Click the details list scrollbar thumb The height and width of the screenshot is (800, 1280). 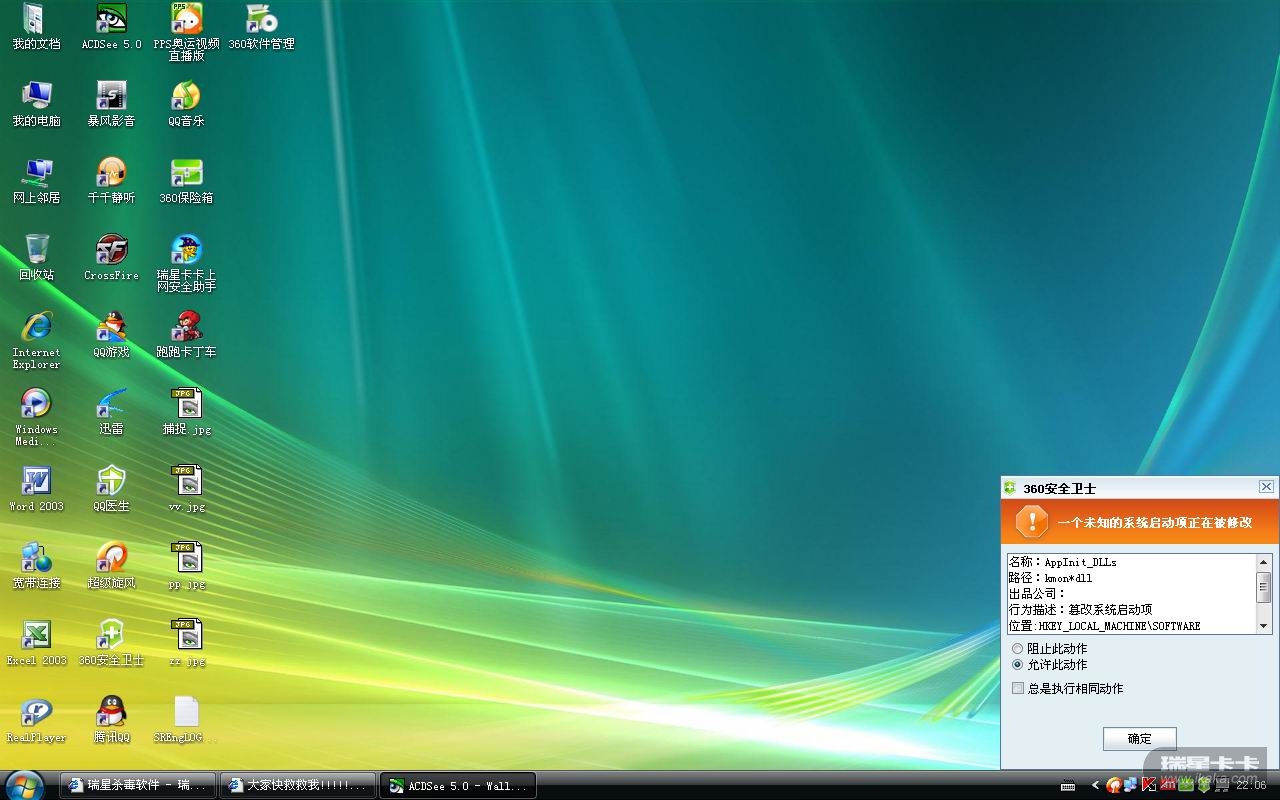coord(1264,587)
